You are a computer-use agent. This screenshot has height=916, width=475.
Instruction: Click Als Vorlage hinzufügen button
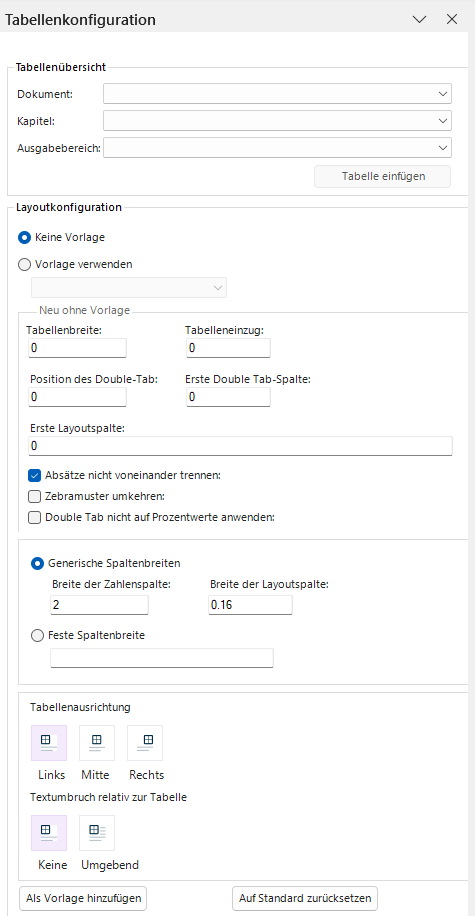click(x=84, y=898)
